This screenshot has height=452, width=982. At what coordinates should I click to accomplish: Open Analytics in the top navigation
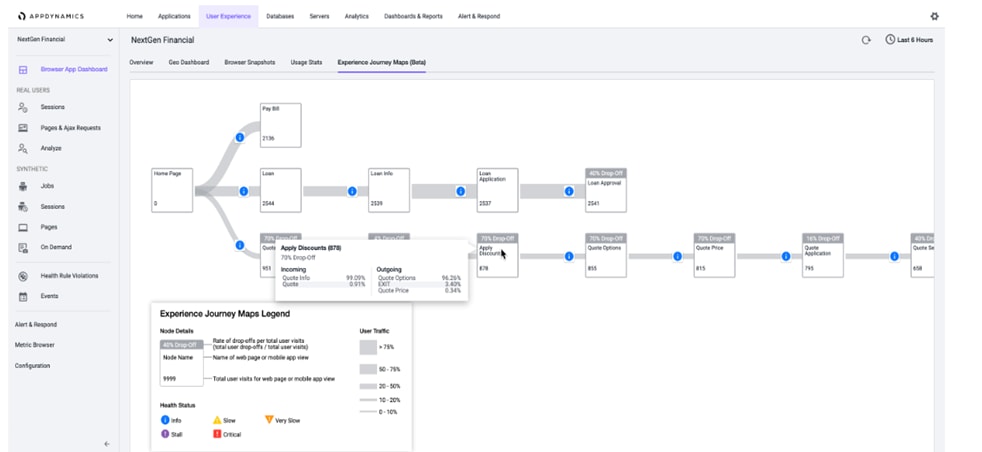tap(357, 16)
